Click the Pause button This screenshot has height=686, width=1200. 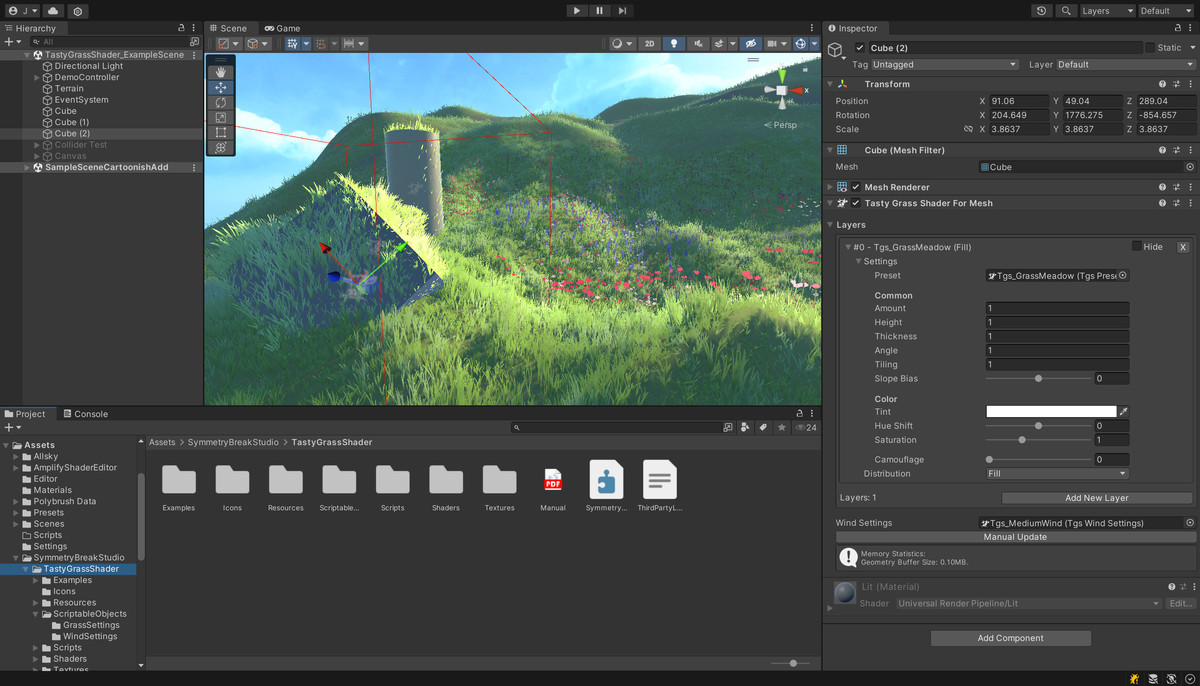click(x=599, y=11)
